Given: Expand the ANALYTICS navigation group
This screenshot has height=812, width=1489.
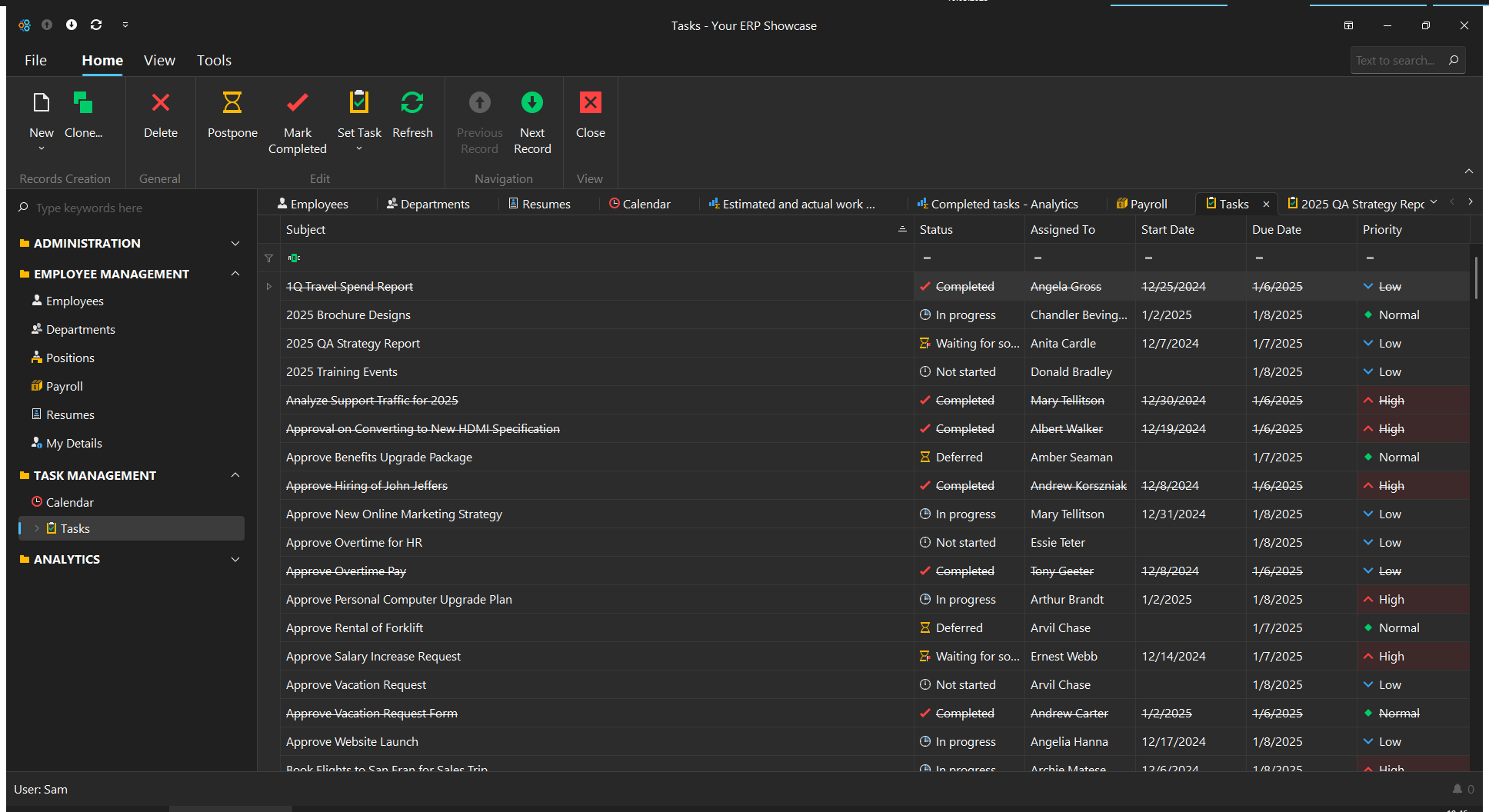Looking at the screenshot, I should tap(235, 560).
